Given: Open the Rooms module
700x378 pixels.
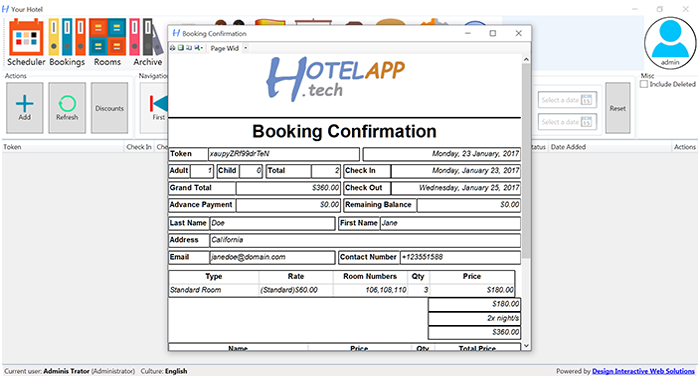Looking at the screenshot, I should (107, 42).
